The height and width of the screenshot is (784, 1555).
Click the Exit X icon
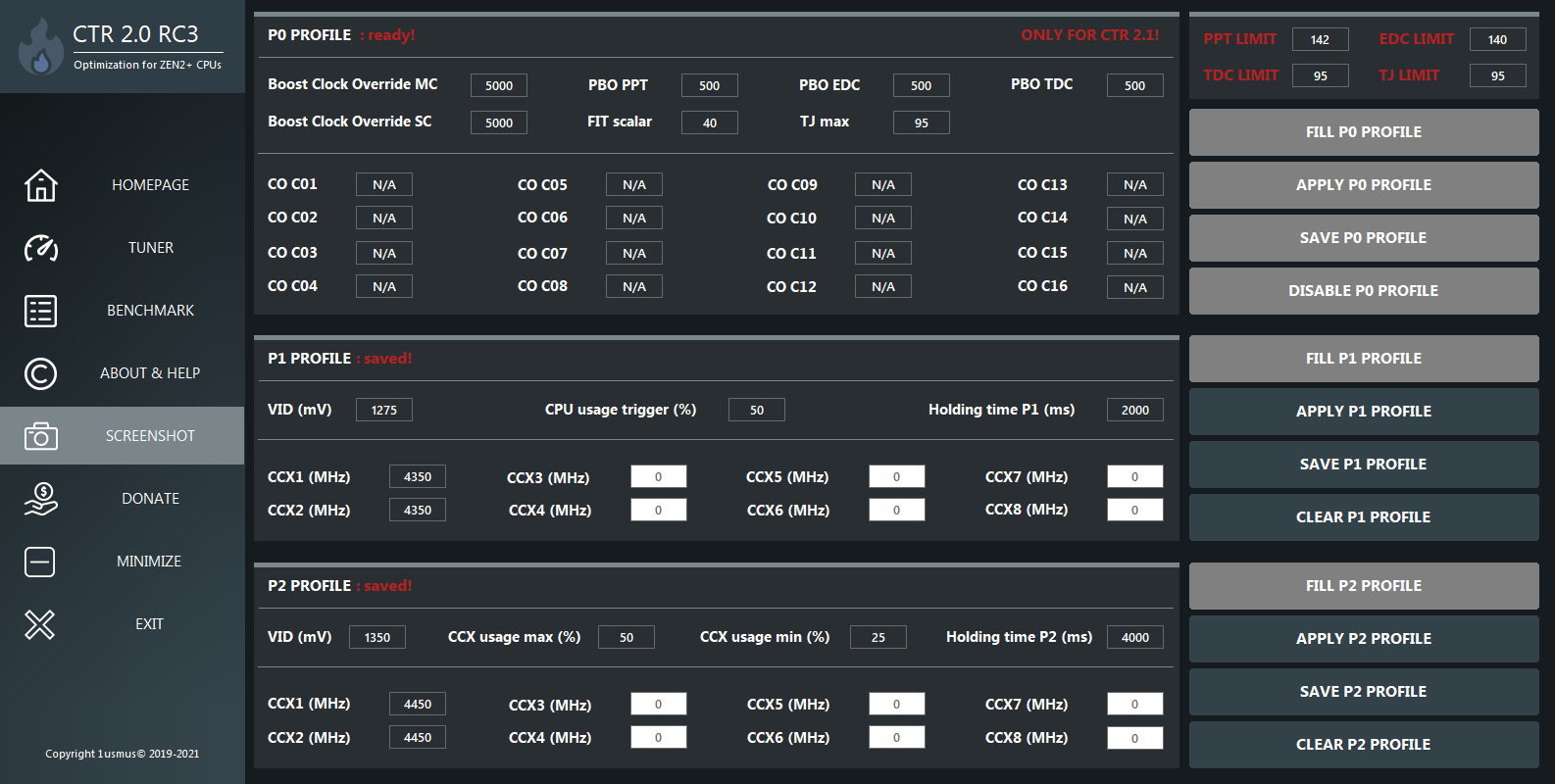click(40, 624)
